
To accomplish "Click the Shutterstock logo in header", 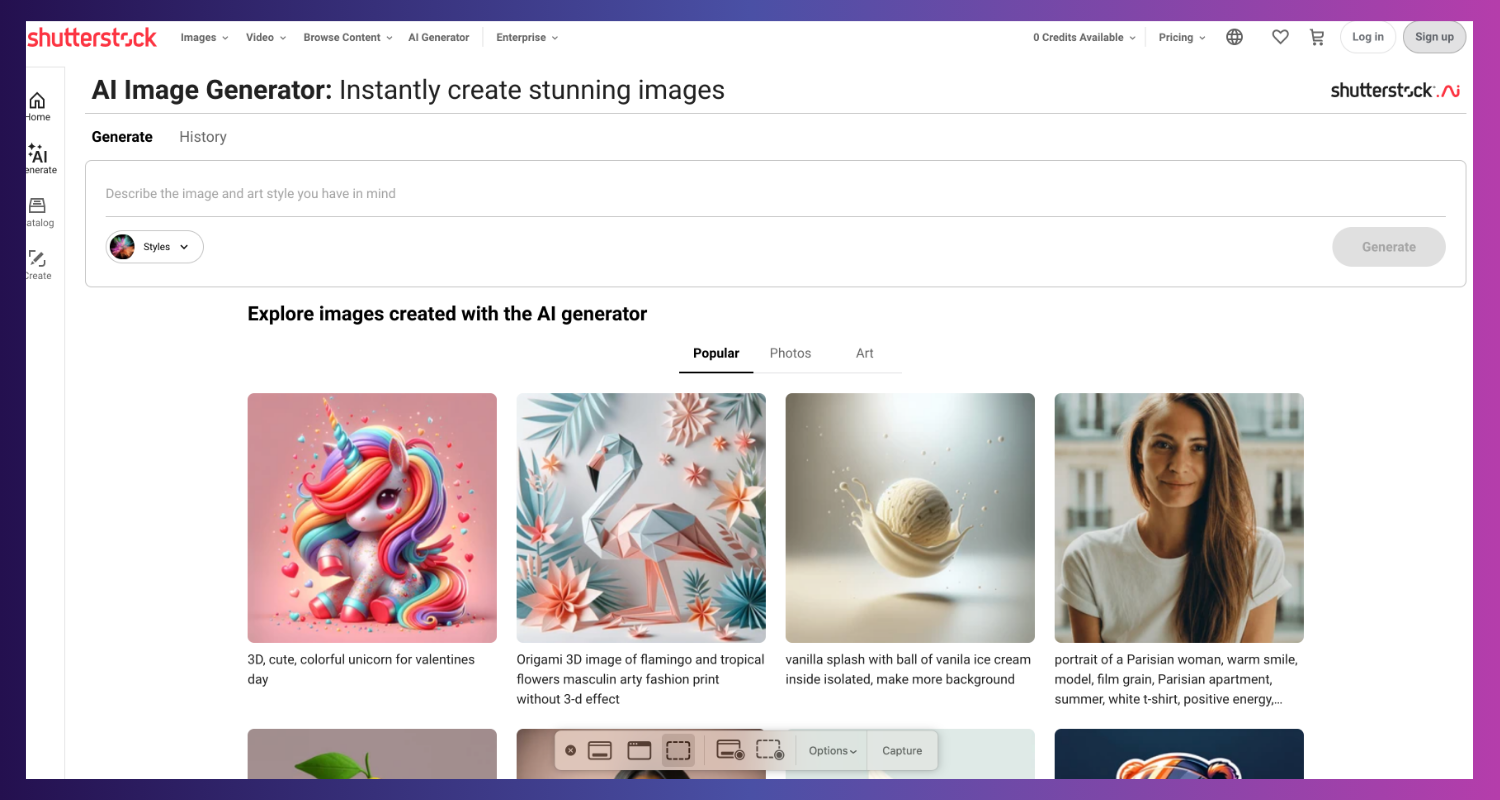I will click(x=92, y=38).
